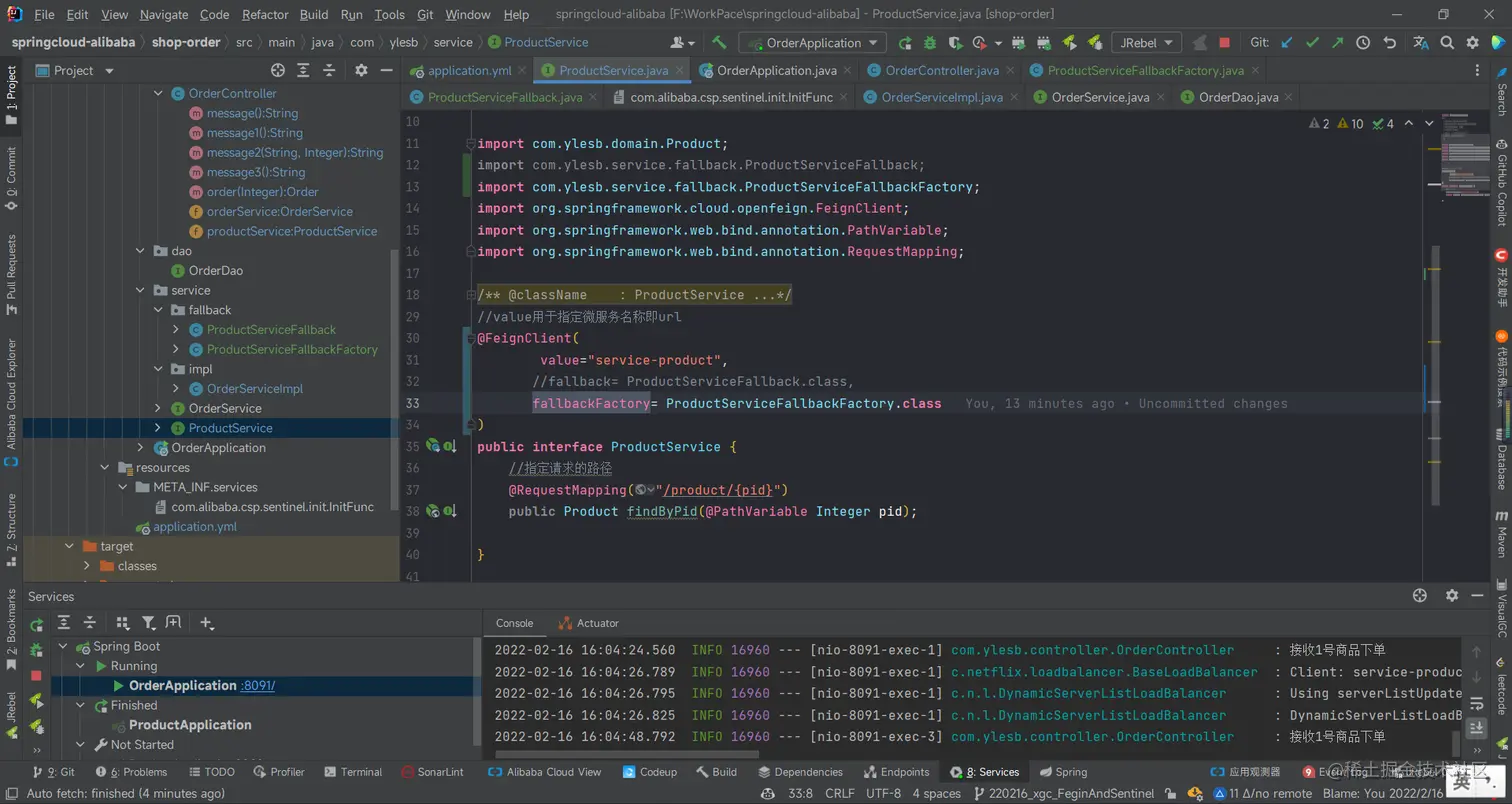Click the Build Project hammer icon
Screen dimensions: 1512x804
719,43
